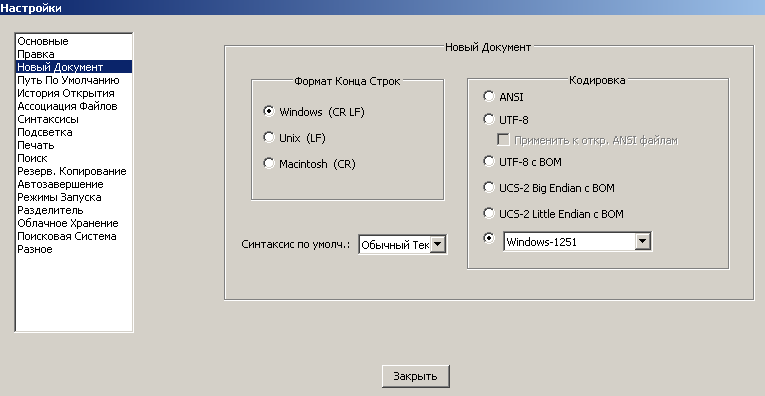Click the Настройки window title bar
Image resolution: width=765 pixels, height=396 pixels.
(382, 7)
